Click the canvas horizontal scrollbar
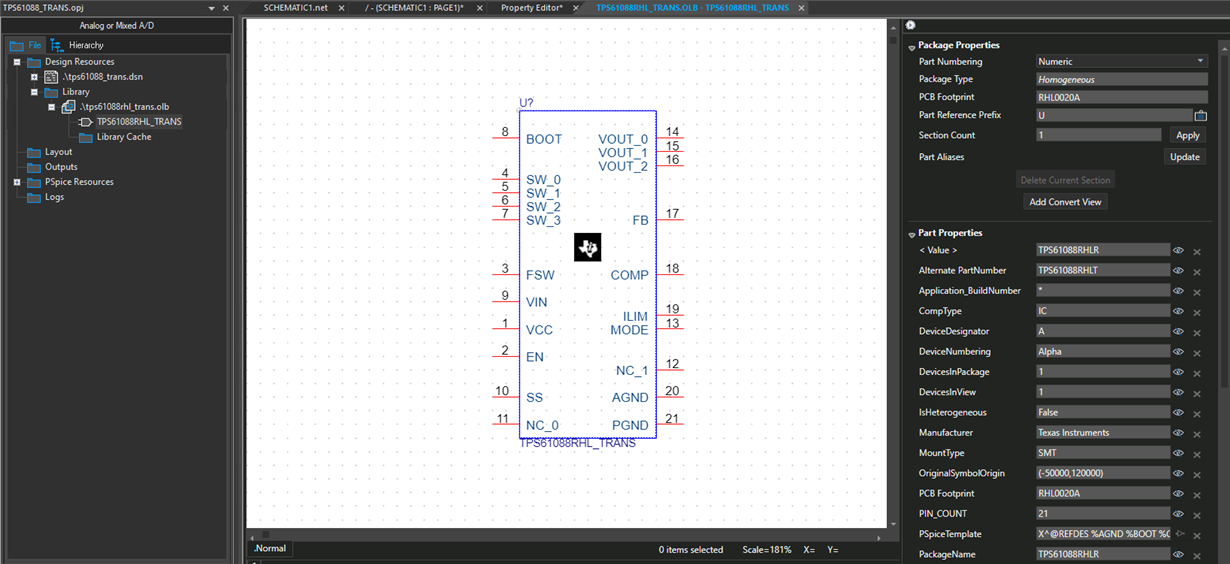This screenshot has width=1230, height=564. pyautogui.click(x=567, y=534)
